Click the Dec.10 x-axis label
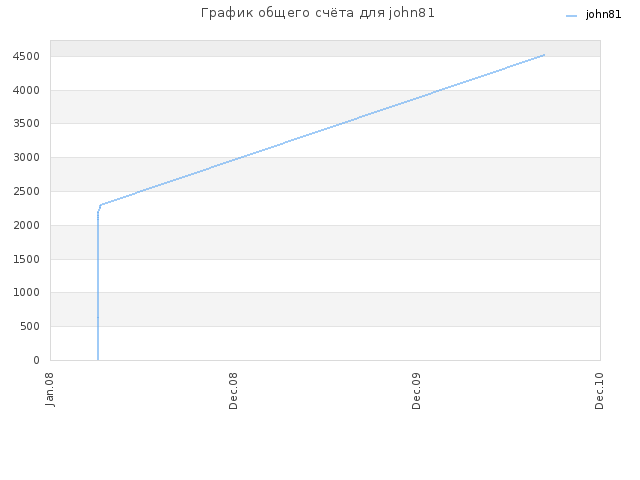This screenshot has height=480, width=640. coord(599,391)
